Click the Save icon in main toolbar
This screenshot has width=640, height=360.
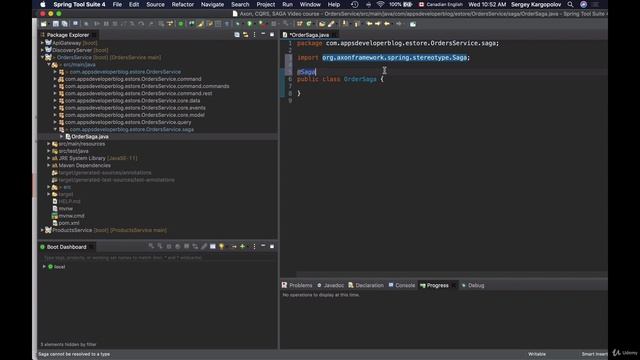pyautogui.click(x=56, y=24)
